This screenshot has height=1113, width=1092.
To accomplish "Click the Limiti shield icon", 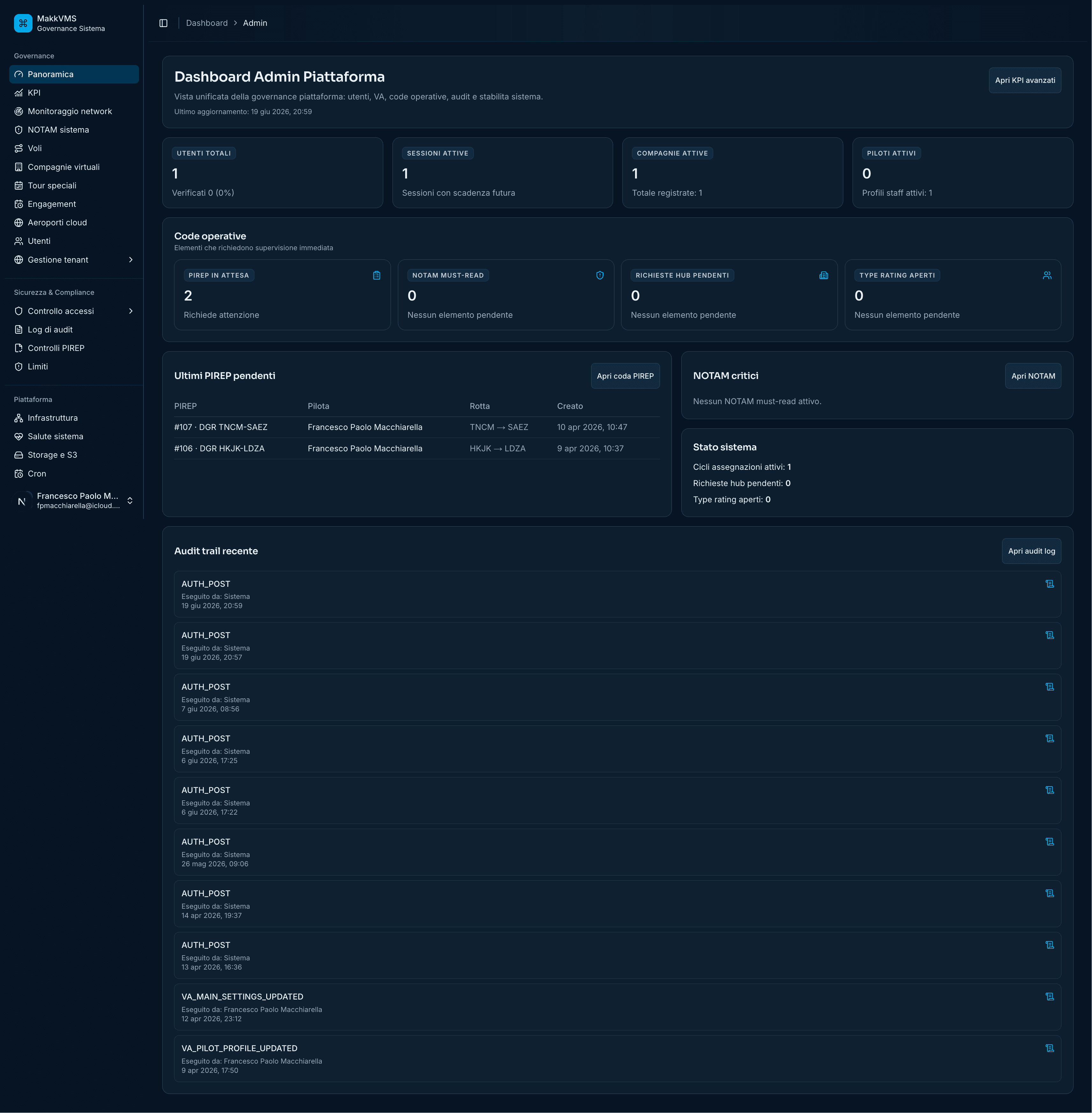I will [18, 367].
